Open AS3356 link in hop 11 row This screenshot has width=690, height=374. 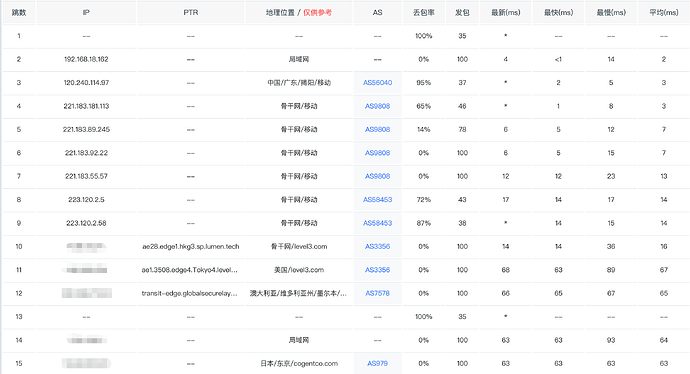click(x=377, y=270)
